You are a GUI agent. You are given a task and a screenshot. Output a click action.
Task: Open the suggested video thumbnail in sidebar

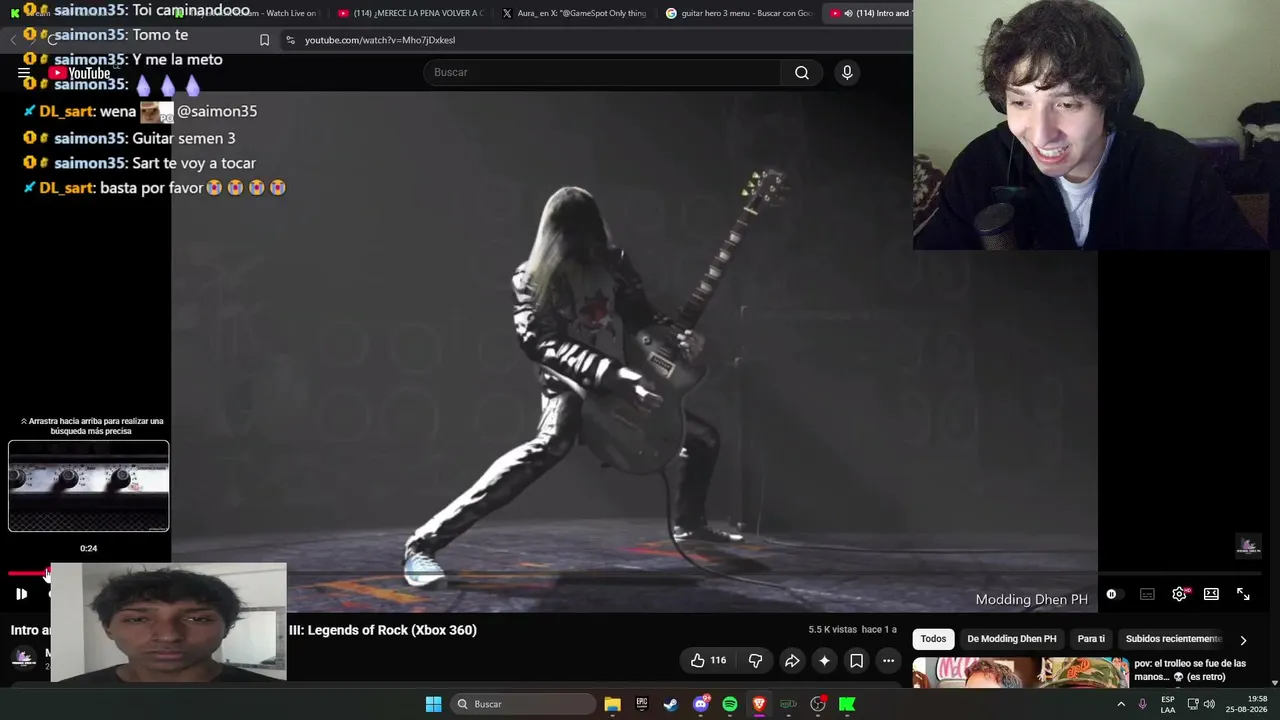1020,672
